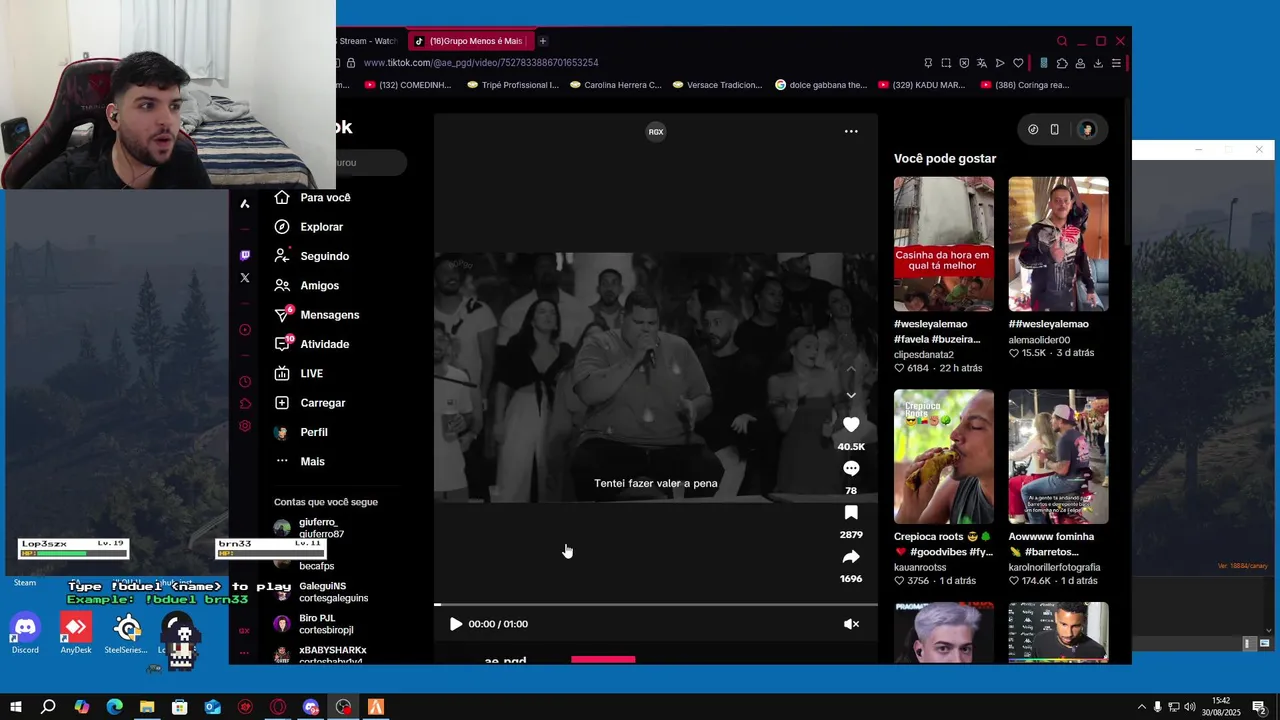Open a new browser tab

pos(542,41)
